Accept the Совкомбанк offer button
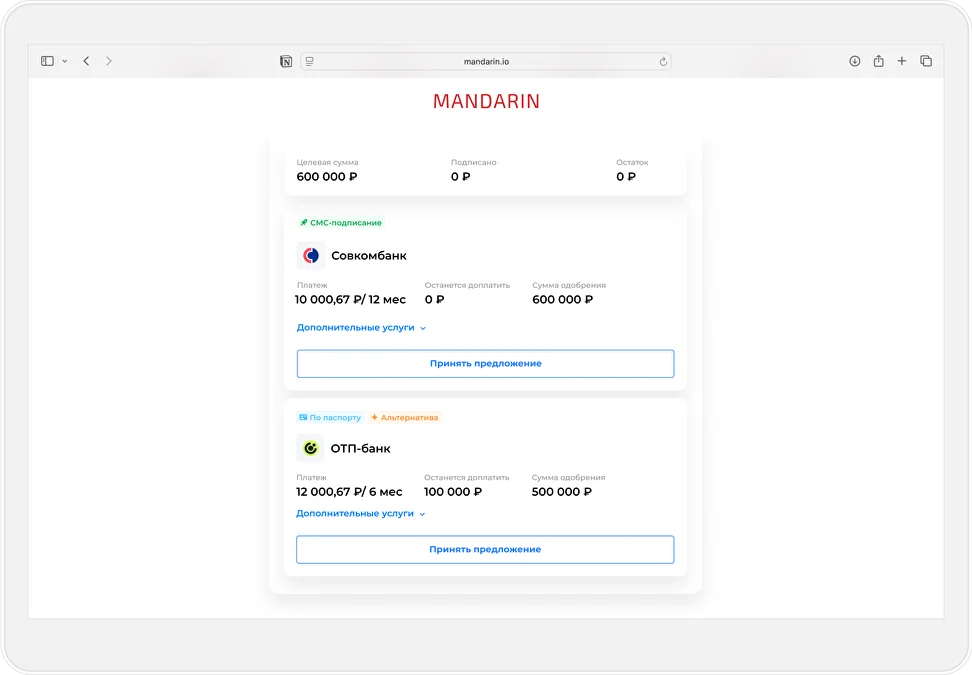Screen dimensions: 972x675 pyautogui.click(x=485, y=364)
